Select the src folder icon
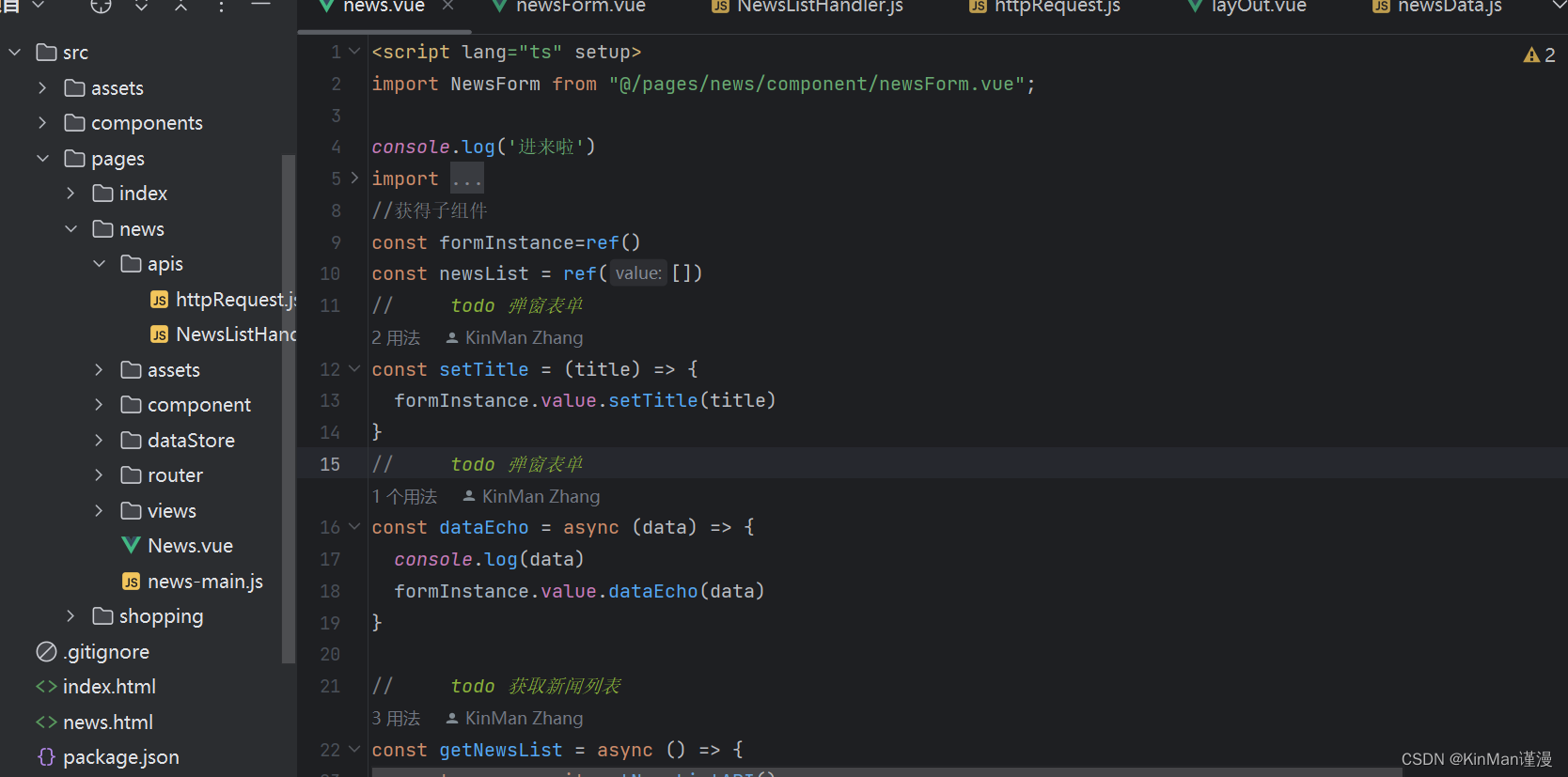 (x=46, y=53)
